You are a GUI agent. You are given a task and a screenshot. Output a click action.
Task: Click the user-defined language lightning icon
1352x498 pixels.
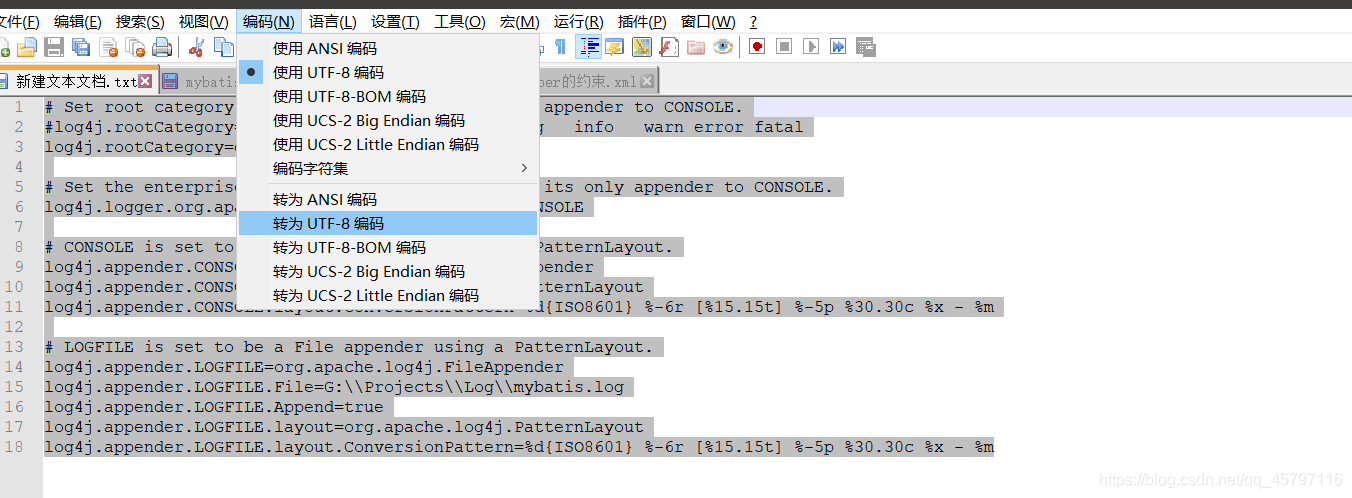tap(614, 46)
